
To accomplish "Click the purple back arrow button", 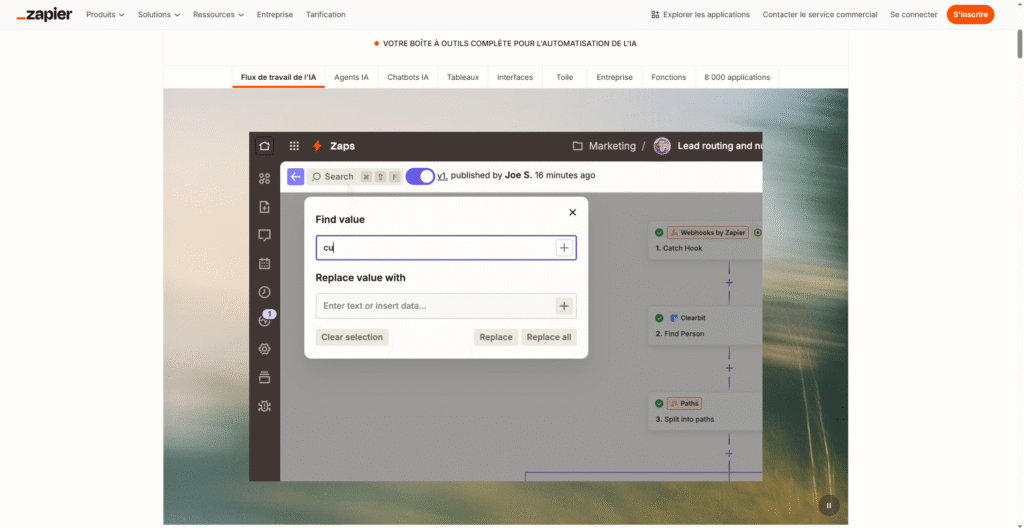I will pyautogui.click(x=295, y=177).
